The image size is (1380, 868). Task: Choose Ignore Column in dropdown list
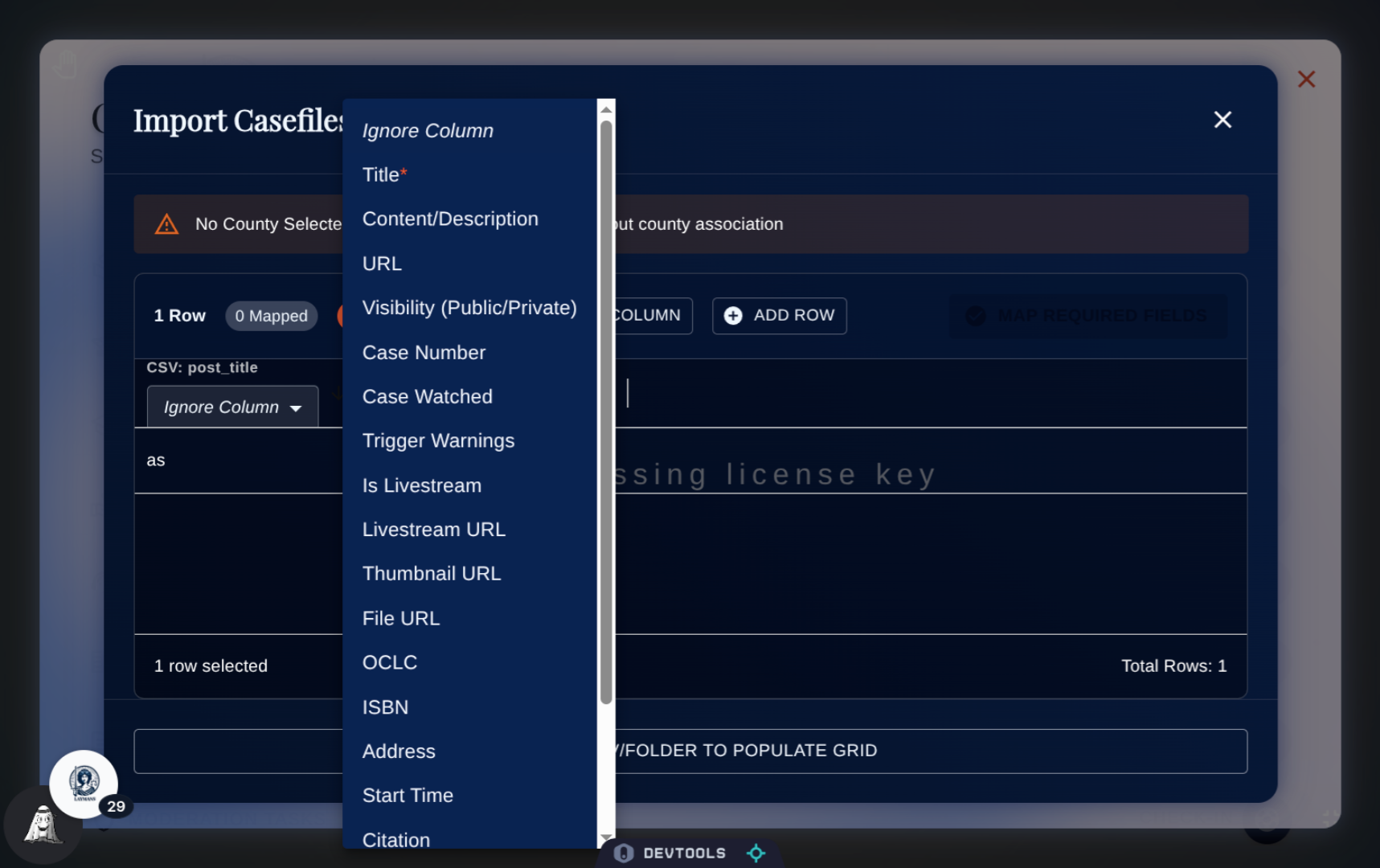(x=469, y=130)
